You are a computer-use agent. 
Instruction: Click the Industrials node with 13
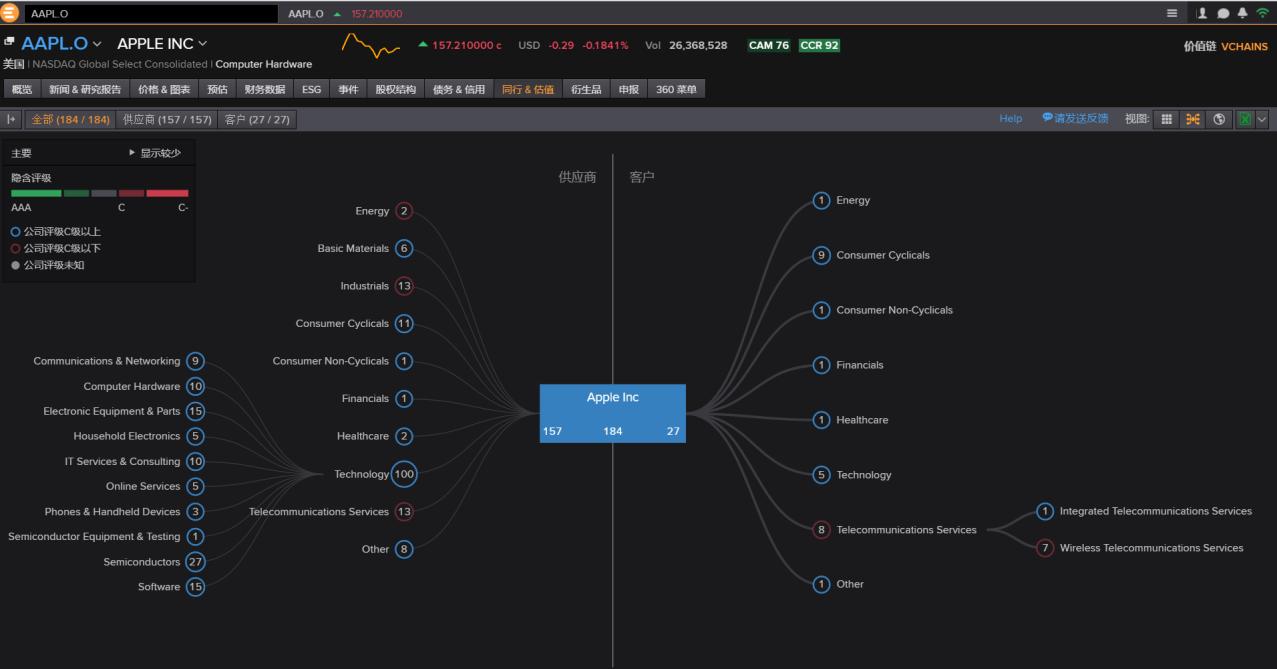click(x=404, y=286)
